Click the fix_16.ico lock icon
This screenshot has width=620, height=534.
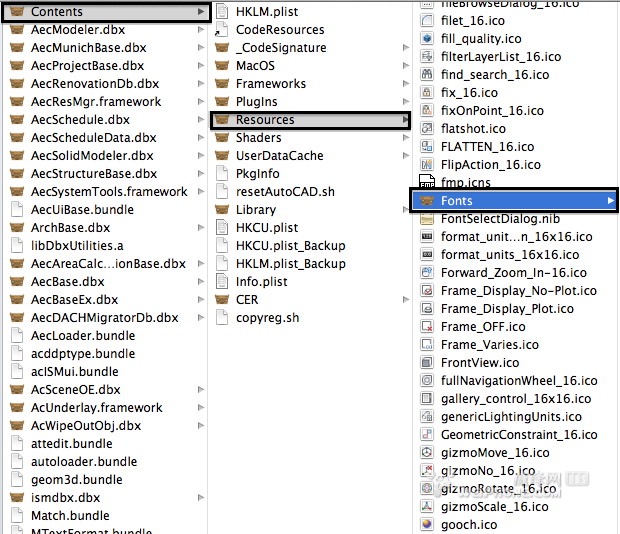[x=427, y=92]
